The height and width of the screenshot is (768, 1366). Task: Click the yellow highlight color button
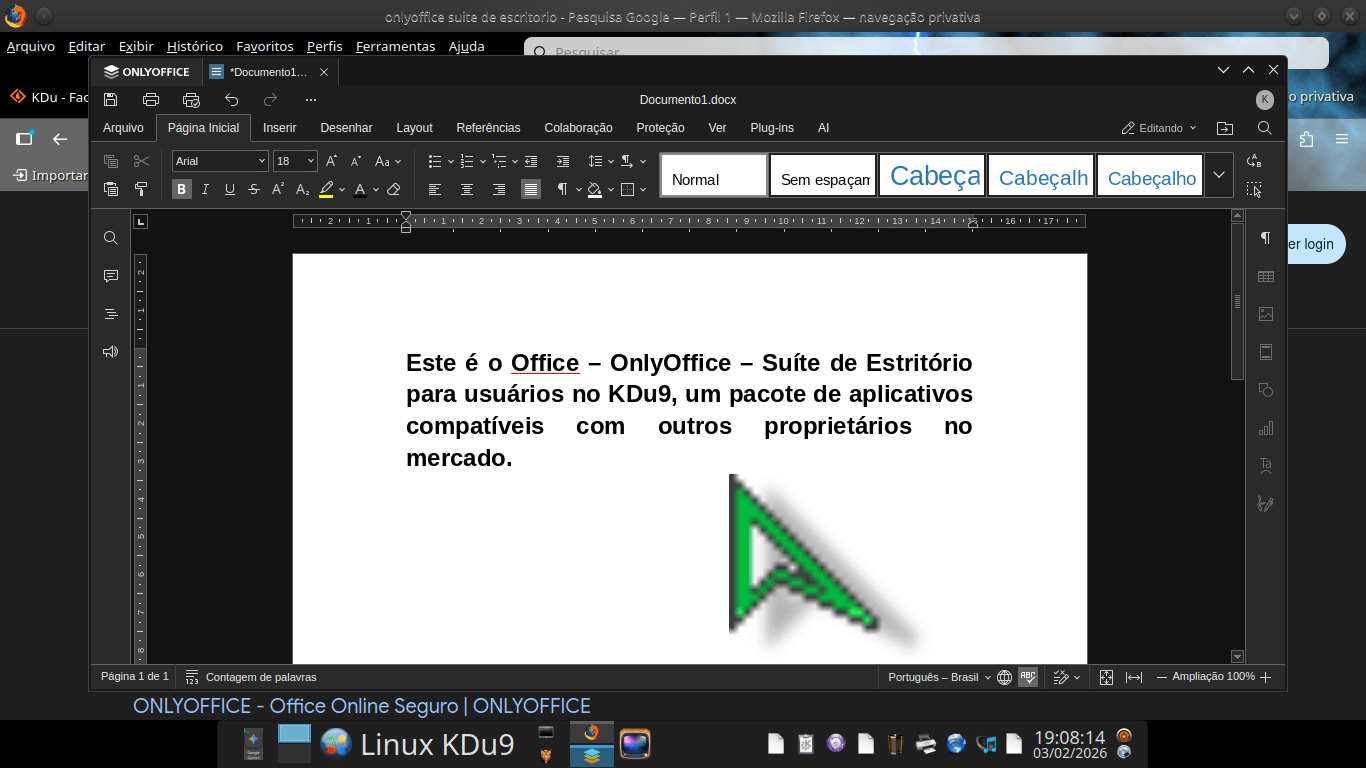pos(326,189)
